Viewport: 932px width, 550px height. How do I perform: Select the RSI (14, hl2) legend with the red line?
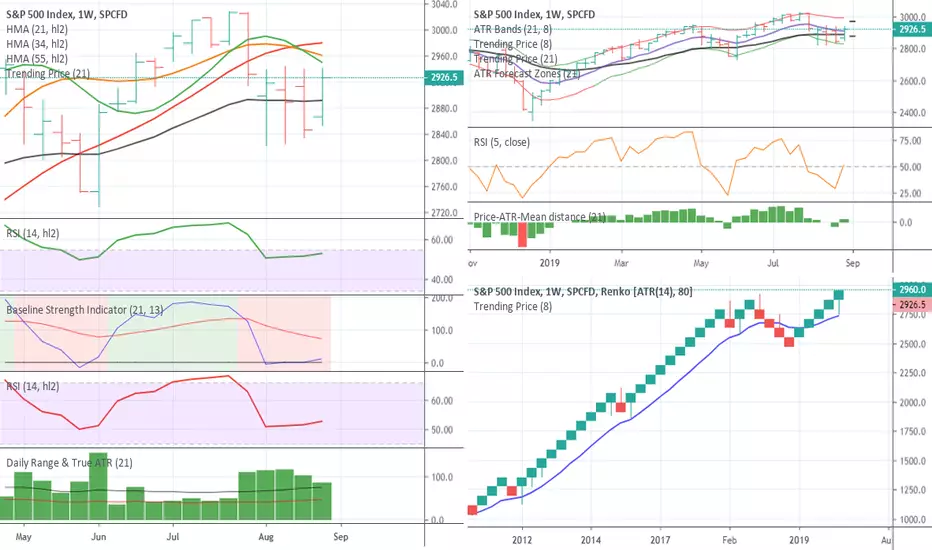pyautogui.click(x=33, y=386)
